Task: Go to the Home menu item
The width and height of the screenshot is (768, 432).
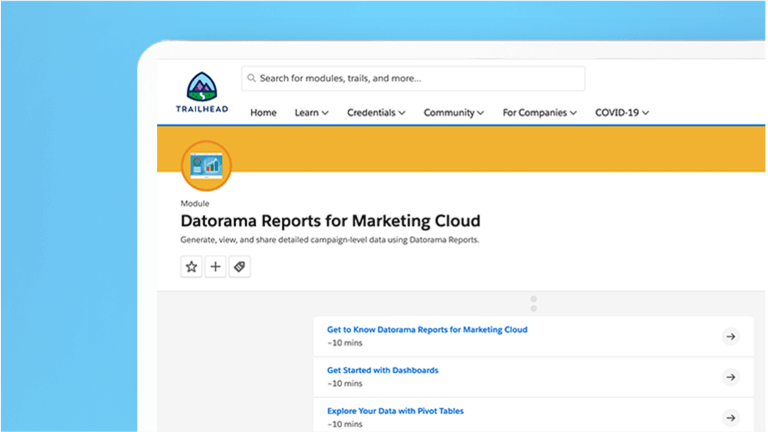Action: 263,113
